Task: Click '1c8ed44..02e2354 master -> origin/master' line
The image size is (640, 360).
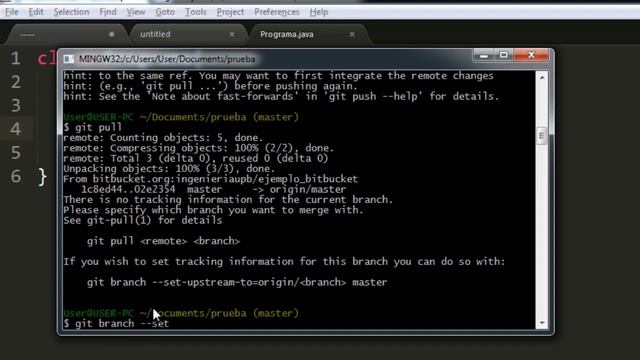Action: click(213, 189)
